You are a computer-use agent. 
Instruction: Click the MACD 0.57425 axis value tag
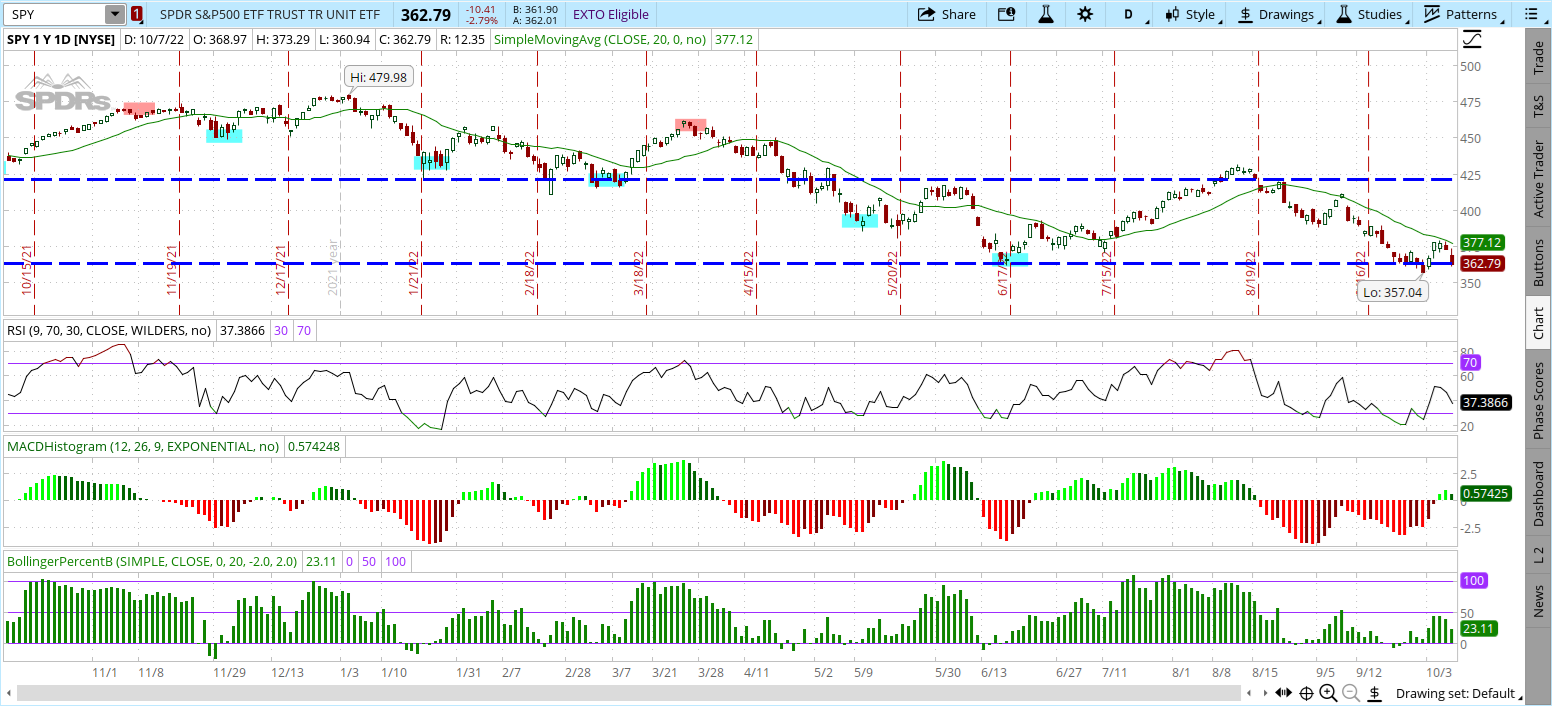[1485, 493]
